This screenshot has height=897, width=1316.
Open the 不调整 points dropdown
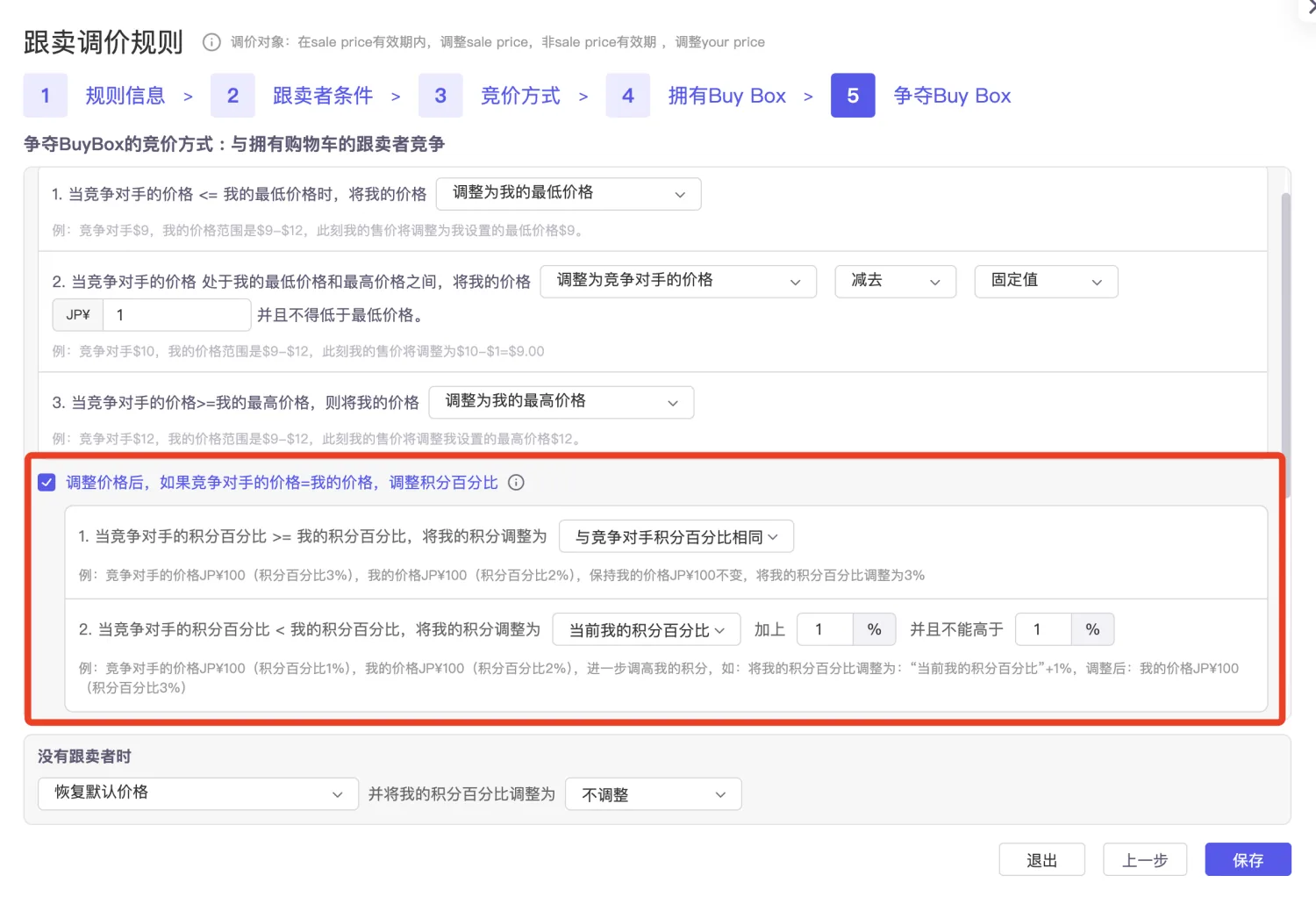coord(654,793)
